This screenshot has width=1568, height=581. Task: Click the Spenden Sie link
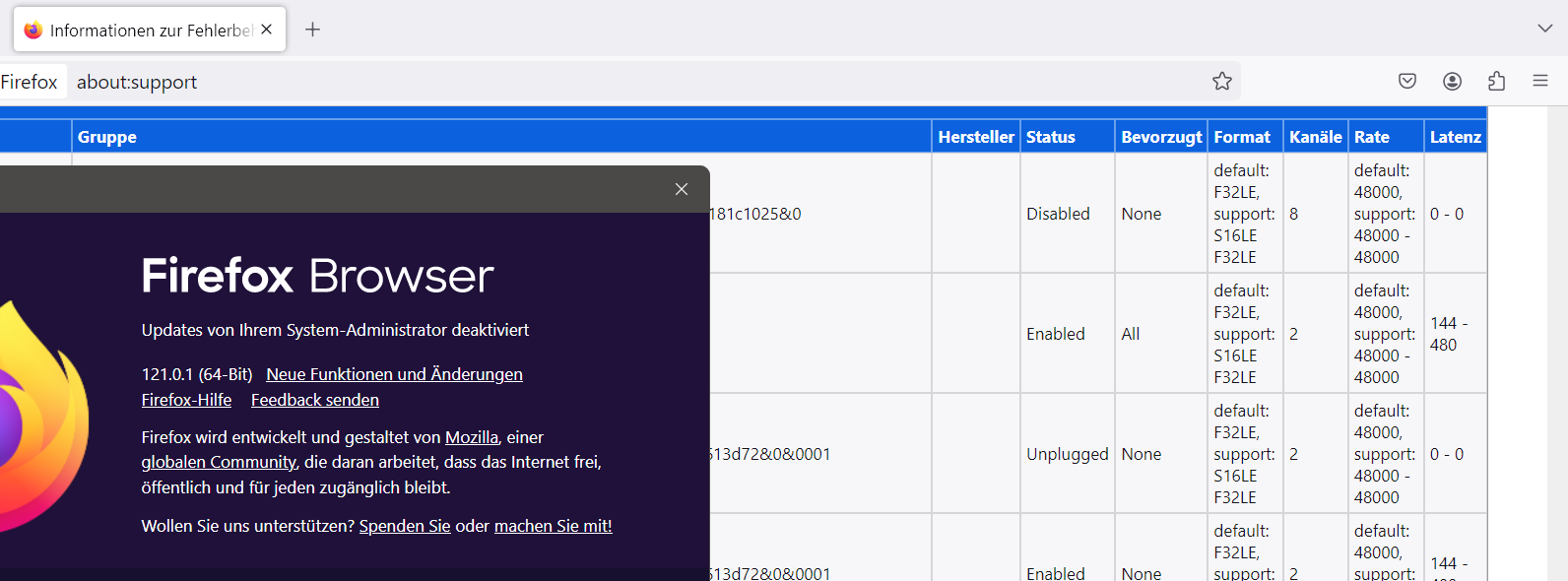405,526
